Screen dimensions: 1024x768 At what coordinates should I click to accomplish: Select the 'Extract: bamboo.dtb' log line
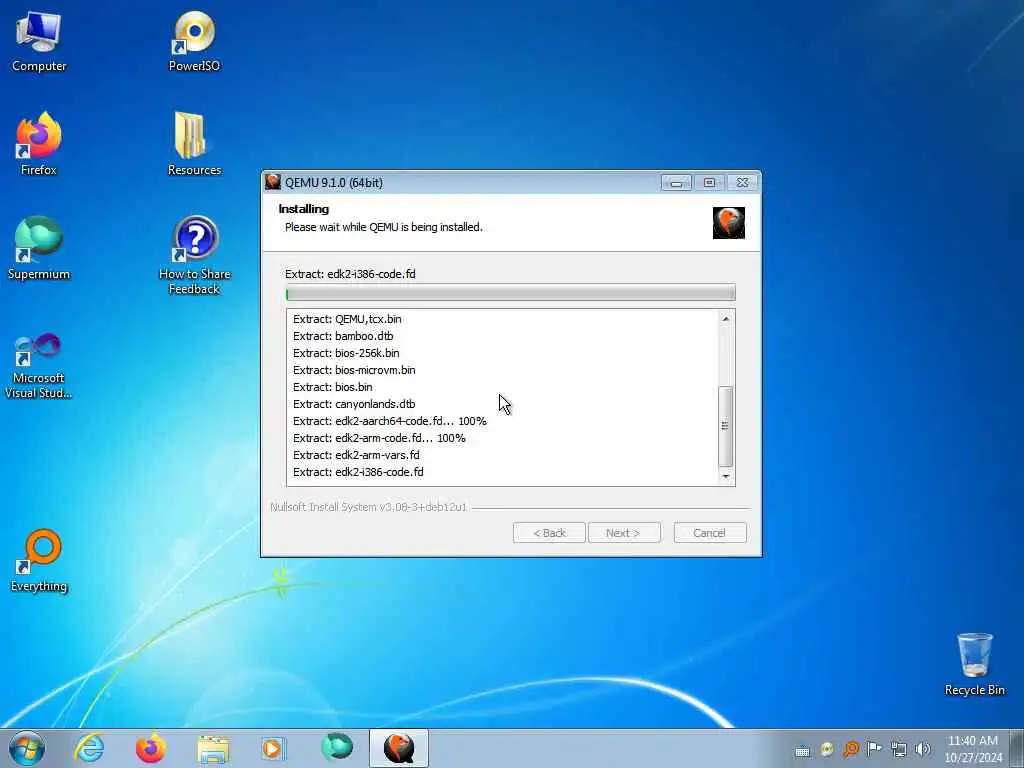click(344, 336)
